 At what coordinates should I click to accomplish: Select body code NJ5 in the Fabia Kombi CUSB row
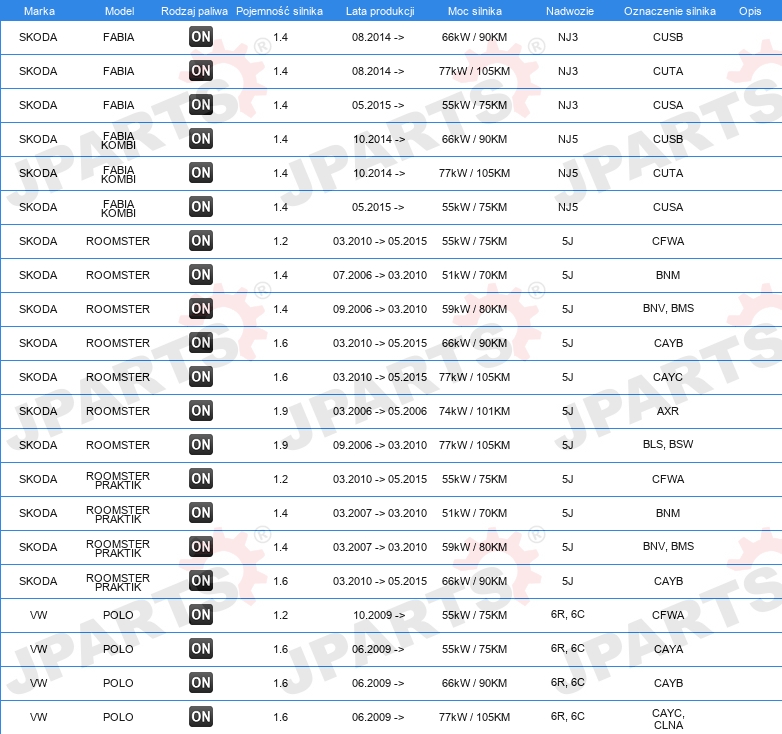568,139
